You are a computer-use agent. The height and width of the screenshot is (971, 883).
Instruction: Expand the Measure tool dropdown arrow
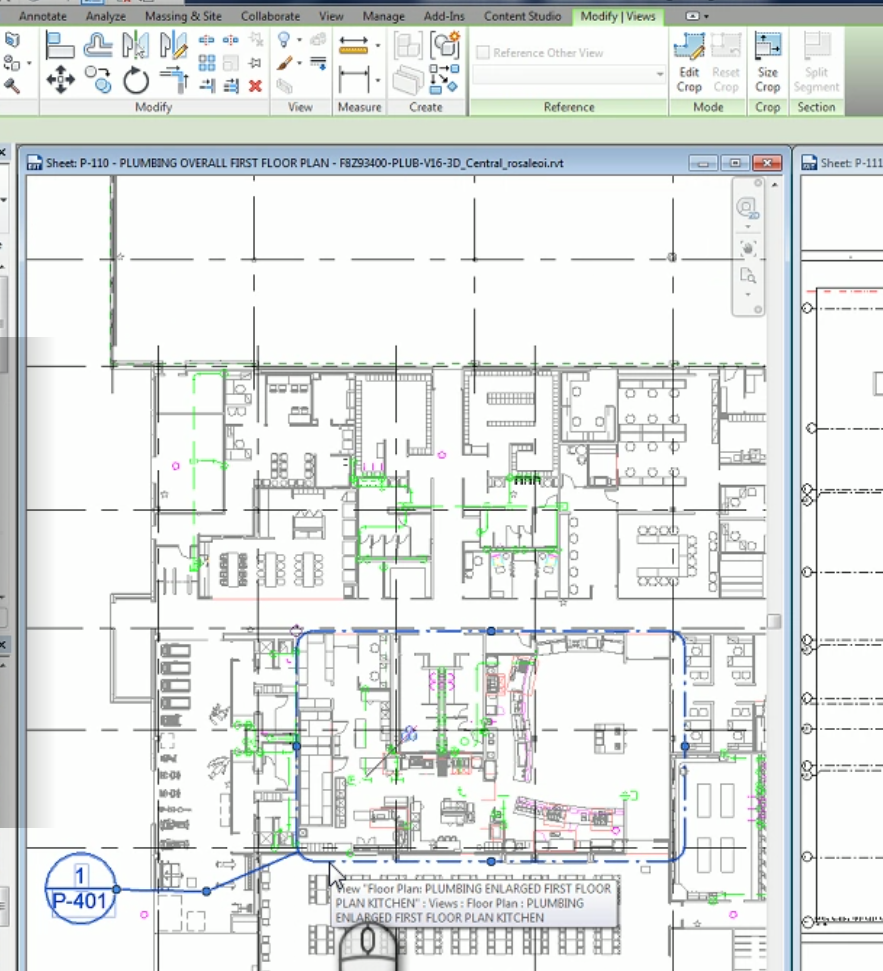click(378, 44)
